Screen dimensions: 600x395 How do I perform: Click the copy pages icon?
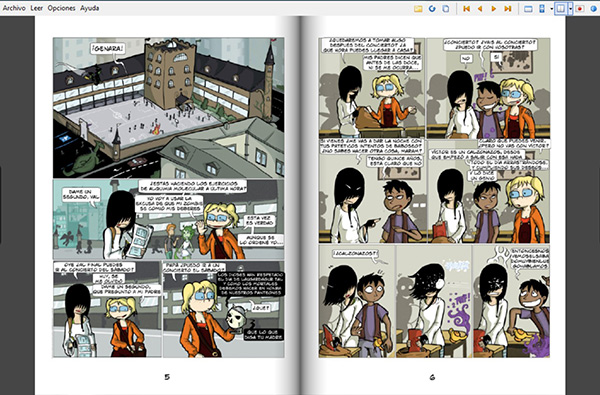click(446, 8)
